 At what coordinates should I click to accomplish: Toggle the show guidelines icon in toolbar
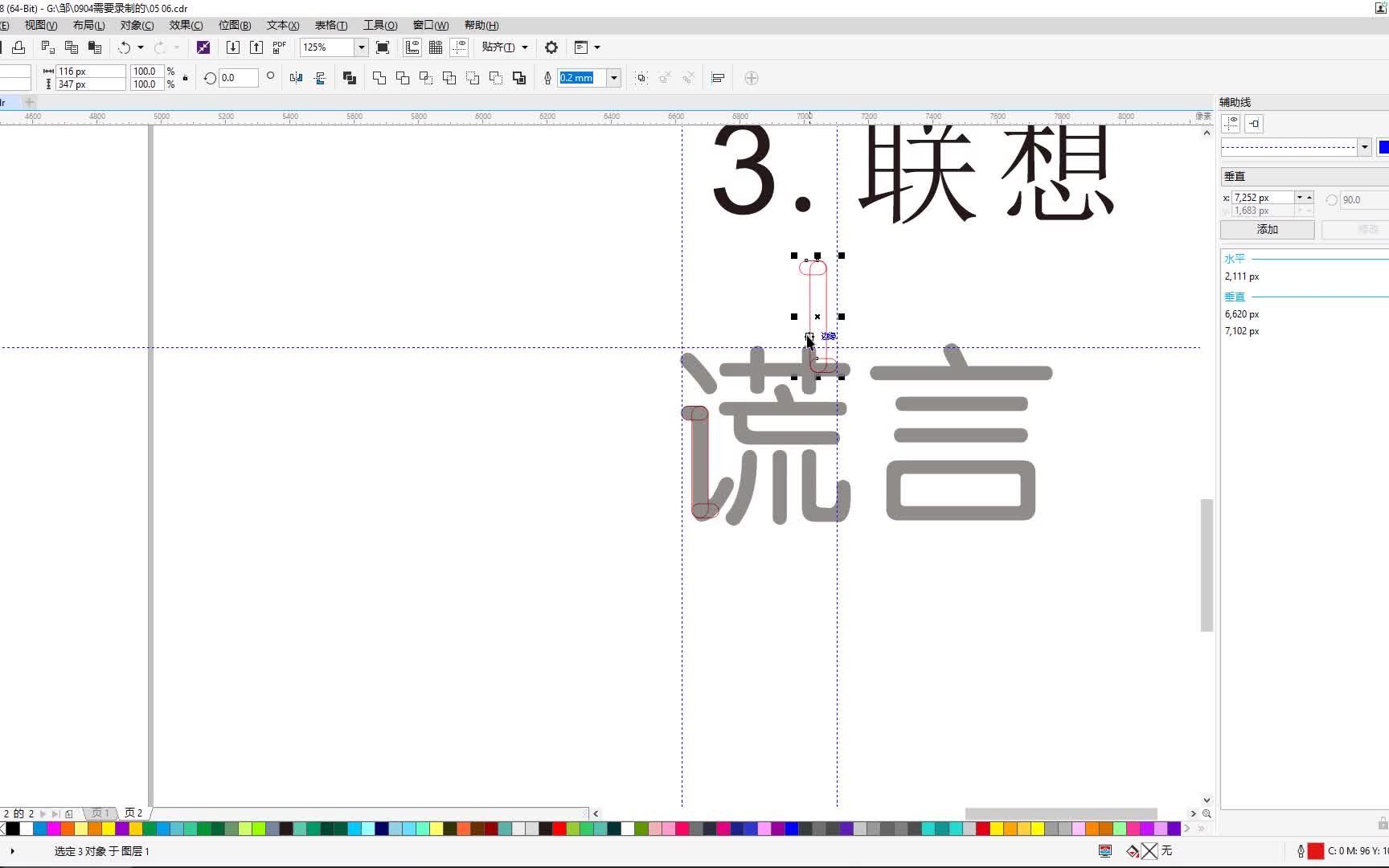pos(459,47)
